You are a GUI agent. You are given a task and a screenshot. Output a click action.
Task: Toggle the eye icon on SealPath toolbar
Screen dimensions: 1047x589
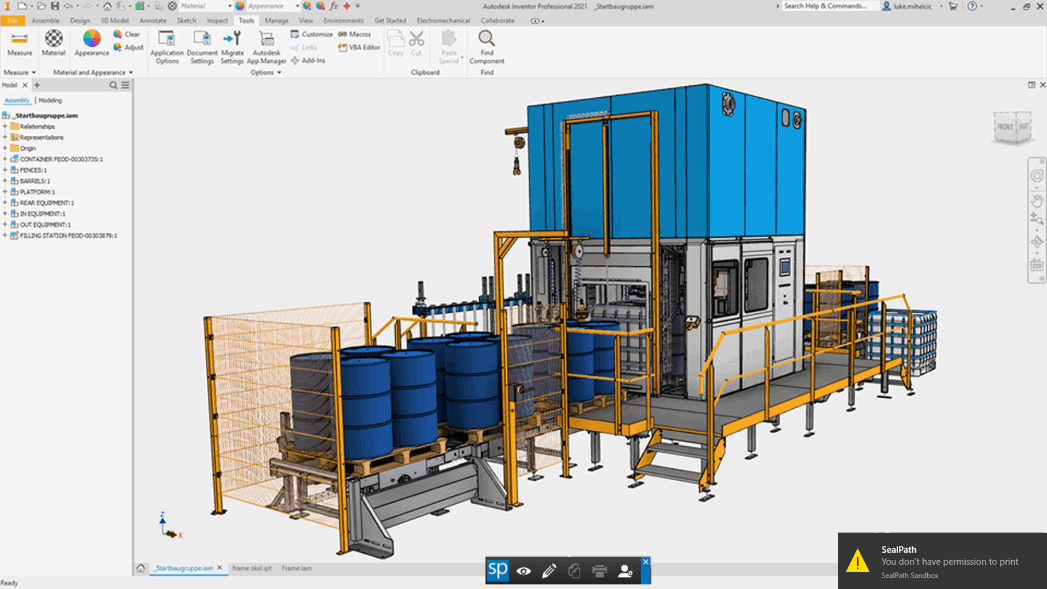[x=524, y=570]
